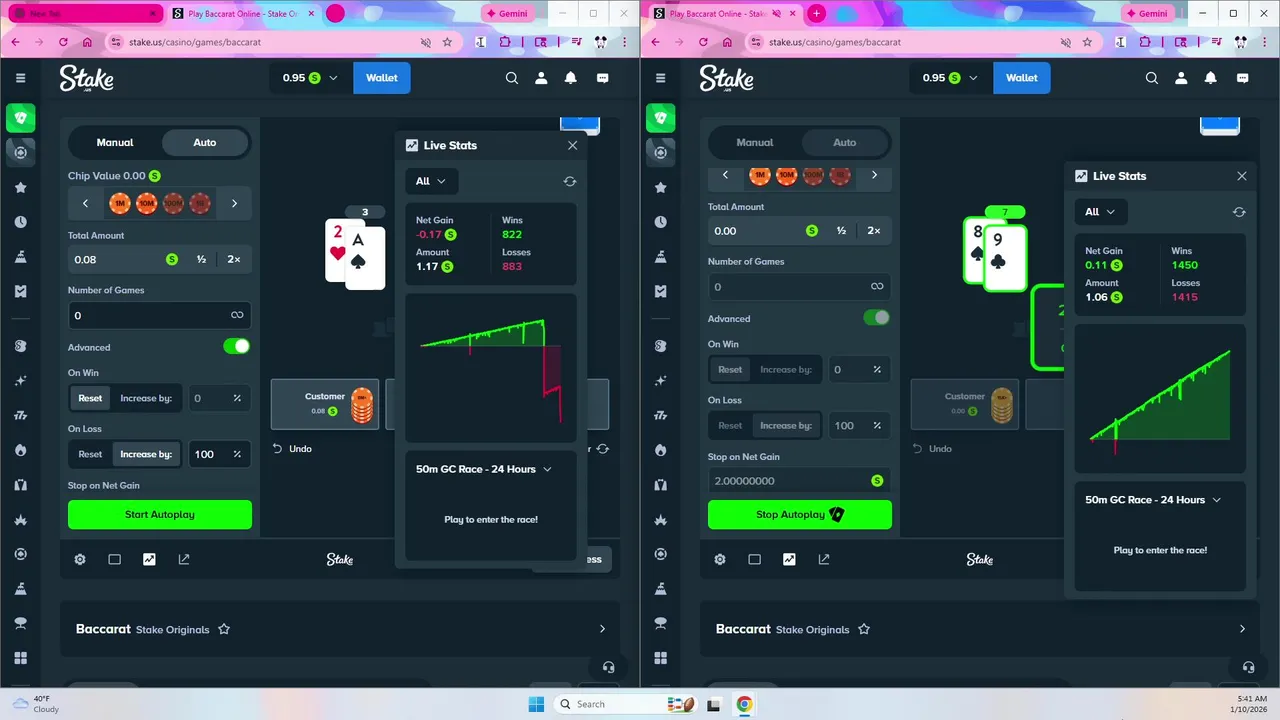Select On Loss Reset in left window
The height and width of the screenshot is (720, 1280).
coord(90,454)
